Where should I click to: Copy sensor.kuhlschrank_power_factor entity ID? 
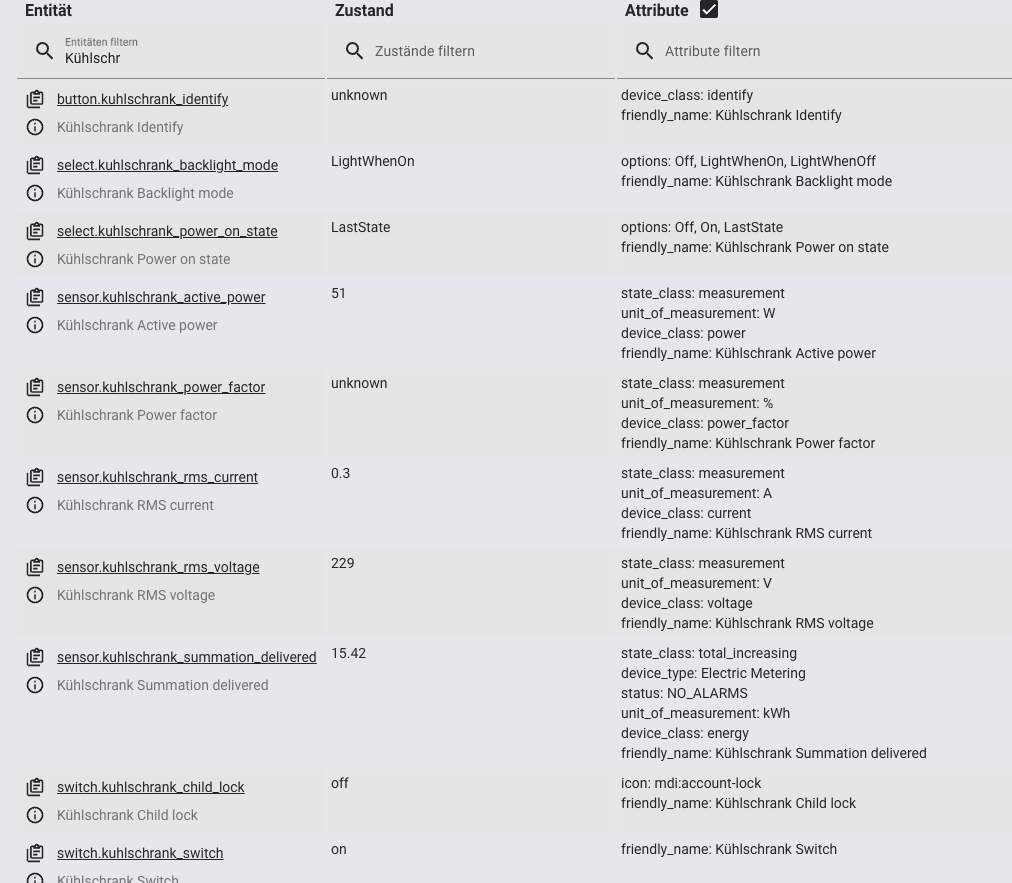[35, 387]
